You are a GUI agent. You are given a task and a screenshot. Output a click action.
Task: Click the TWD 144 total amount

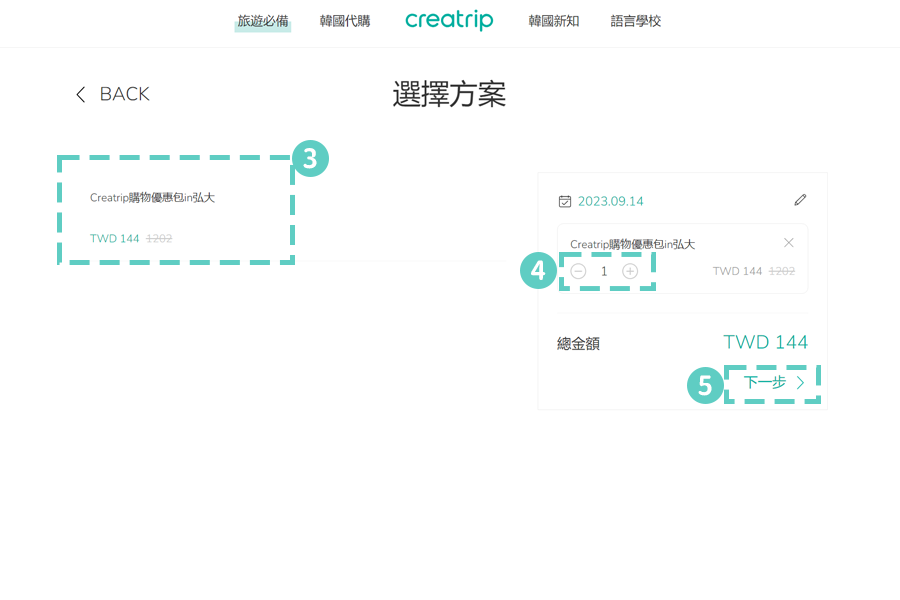click(765, 342)
